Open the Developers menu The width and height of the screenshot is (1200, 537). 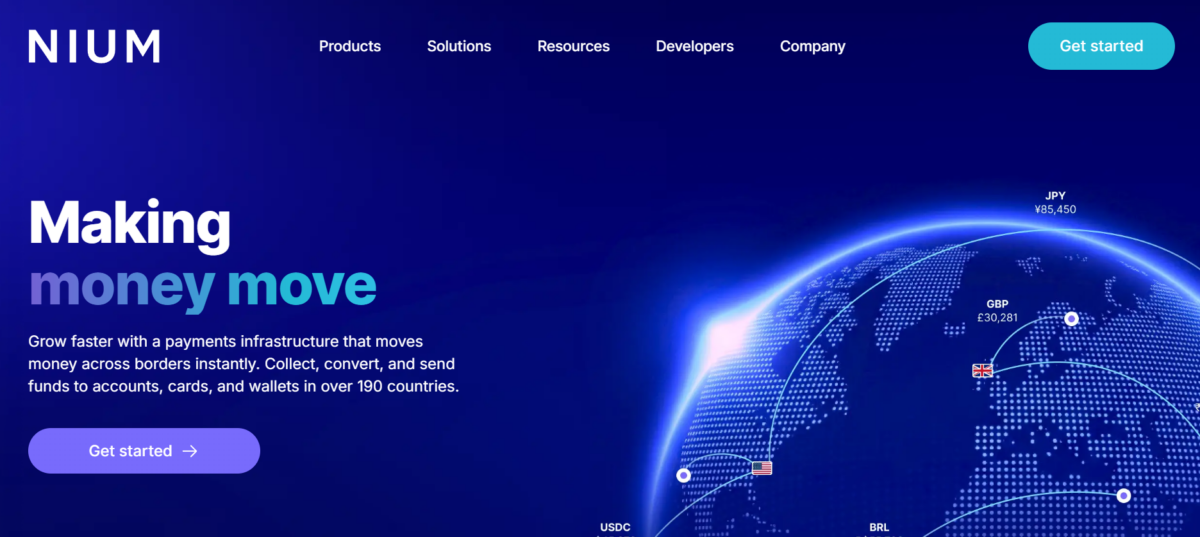tap(695, 46)
